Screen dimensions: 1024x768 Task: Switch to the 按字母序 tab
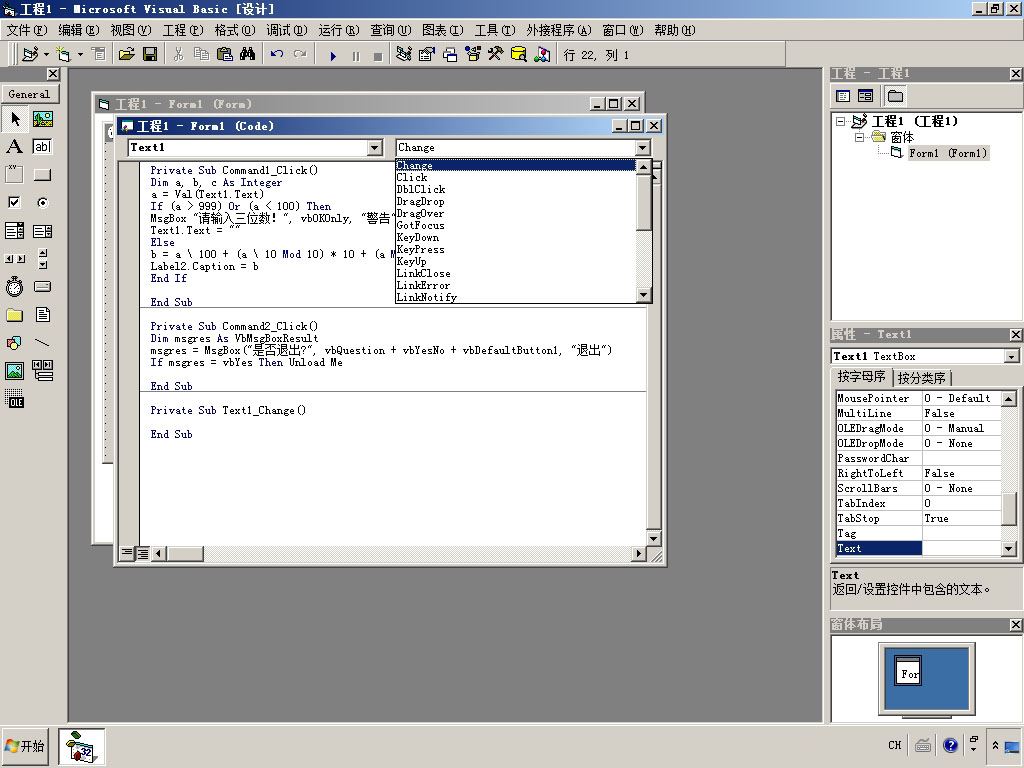[861, 377]
